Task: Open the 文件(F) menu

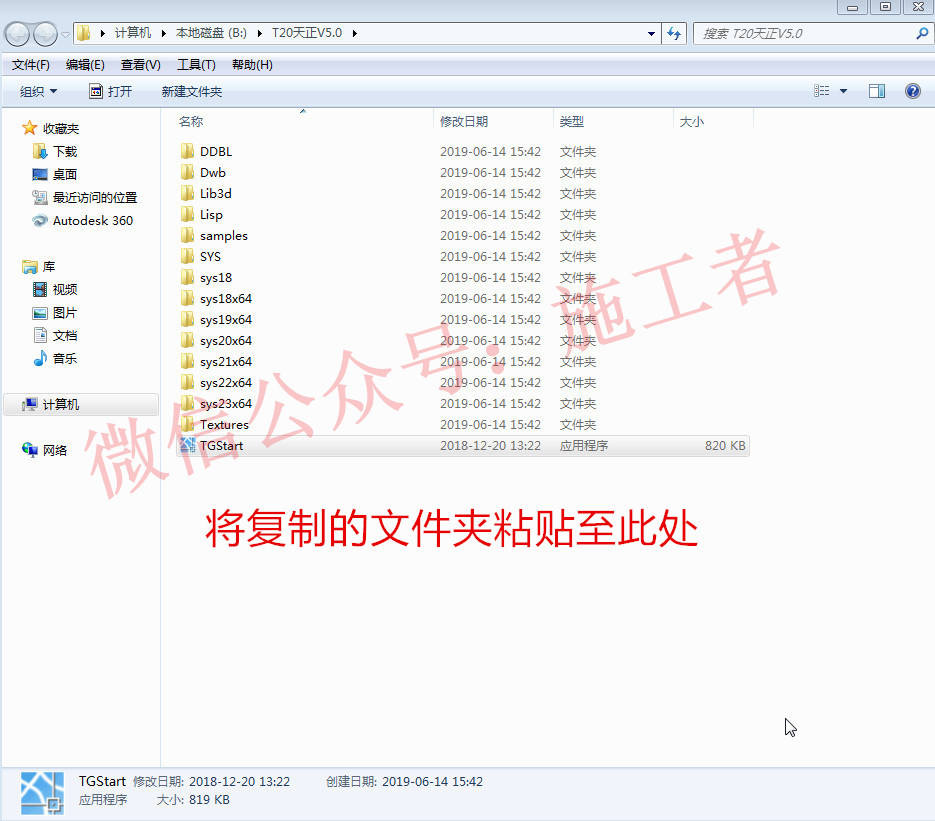Action: click(x=30, y=64)
